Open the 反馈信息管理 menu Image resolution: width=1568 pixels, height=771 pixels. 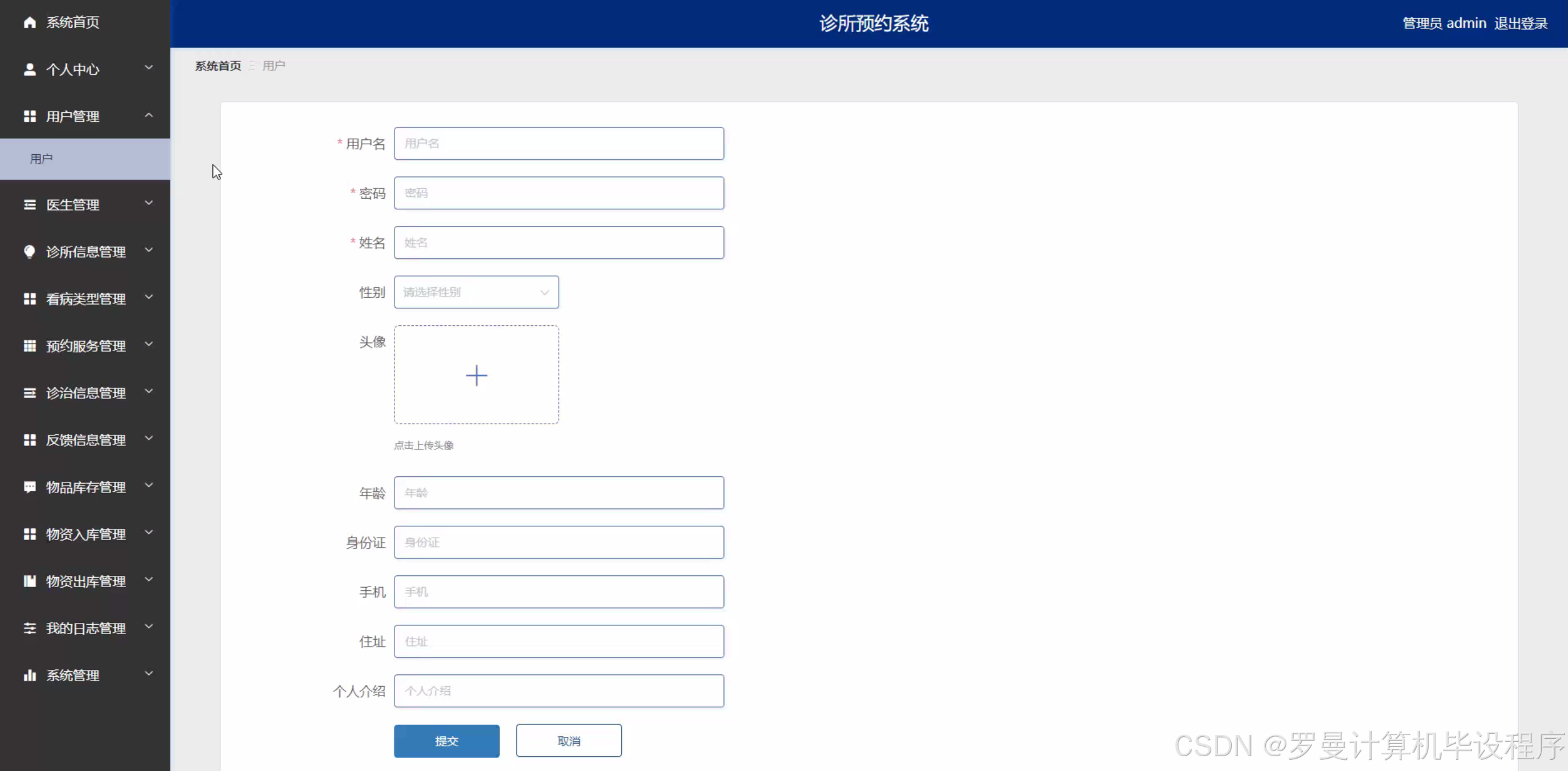[x=85, y=440]
